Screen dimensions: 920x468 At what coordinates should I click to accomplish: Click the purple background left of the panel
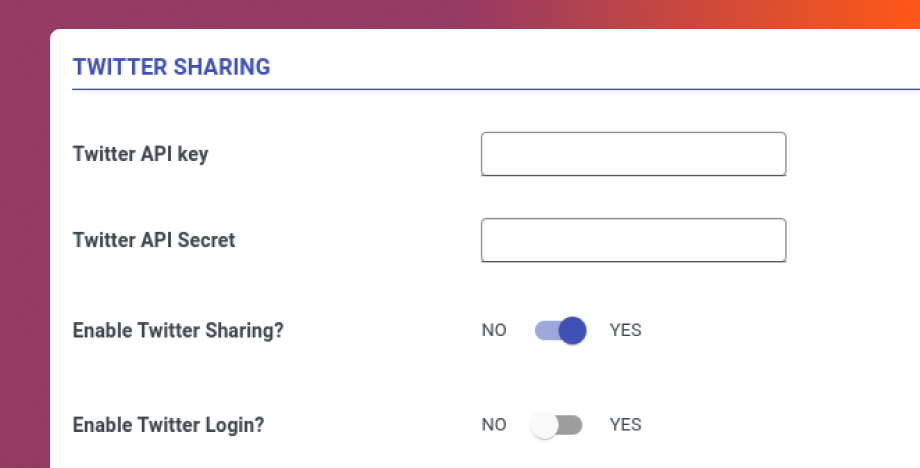click(x=24, y=250)
